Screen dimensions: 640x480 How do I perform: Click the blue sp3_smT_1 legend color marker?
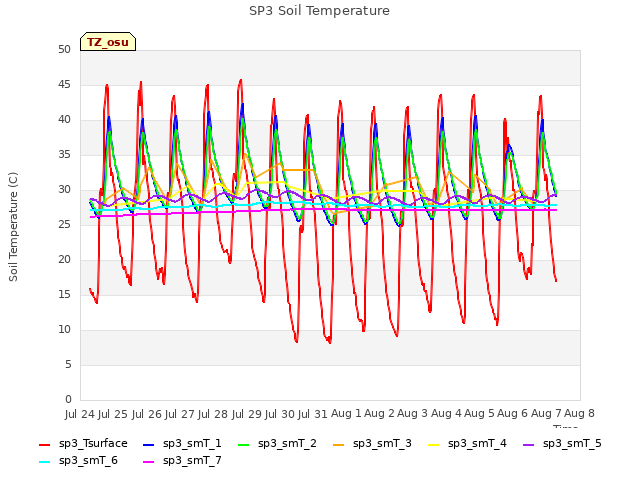tap(149, 444)
